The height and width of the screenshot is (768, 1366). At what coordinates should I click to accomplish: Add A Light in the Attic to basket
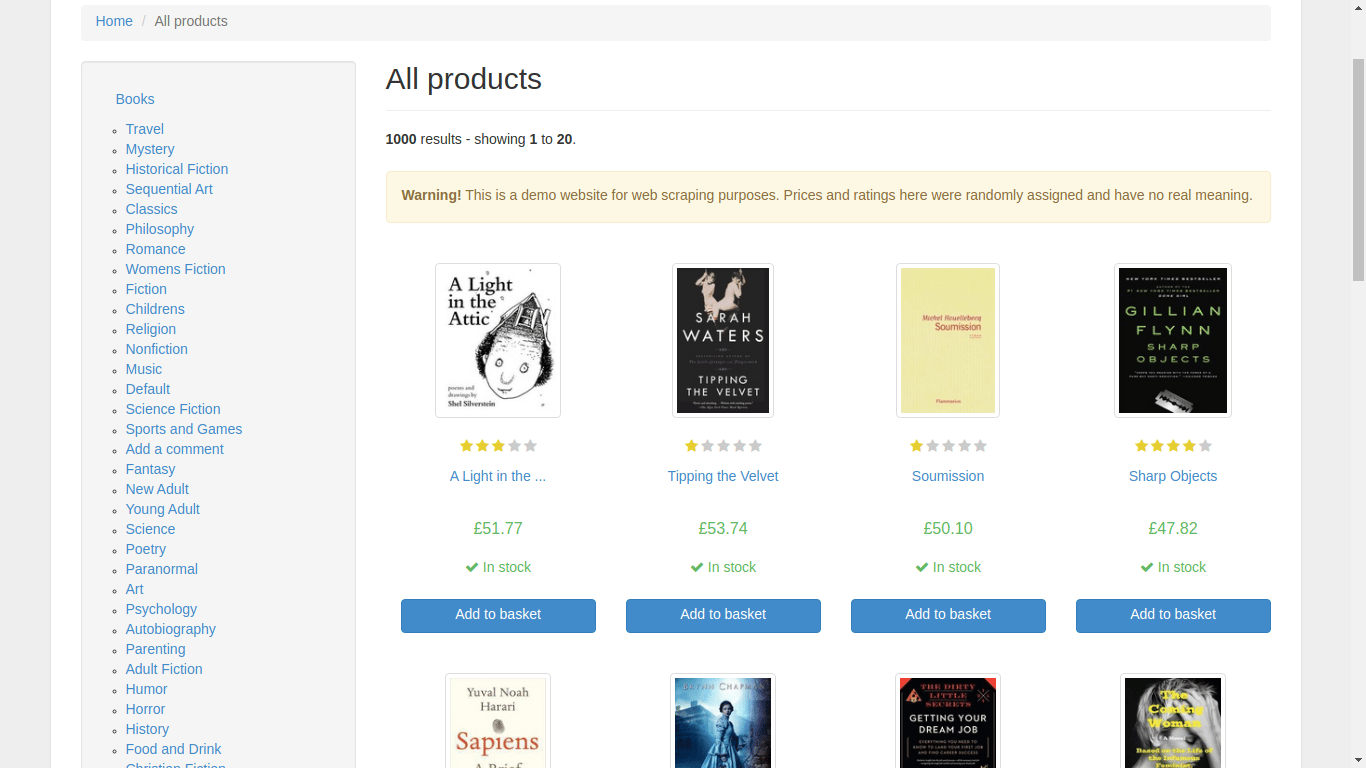click(498, 616)
